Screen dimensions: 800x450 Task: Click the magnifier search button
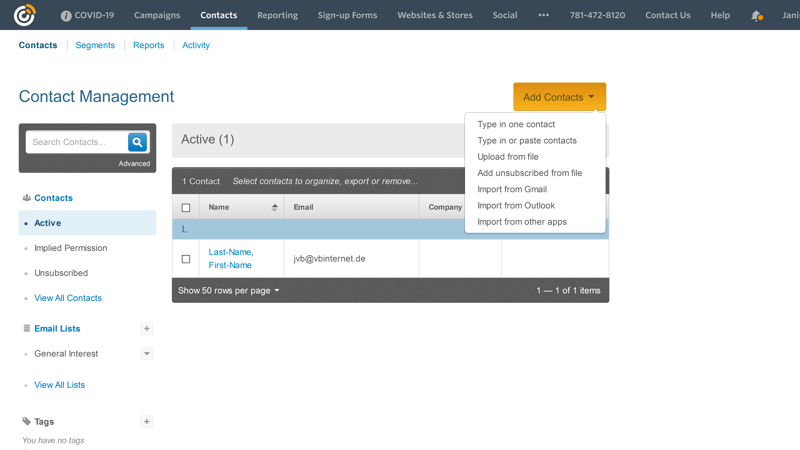point(137,142)
